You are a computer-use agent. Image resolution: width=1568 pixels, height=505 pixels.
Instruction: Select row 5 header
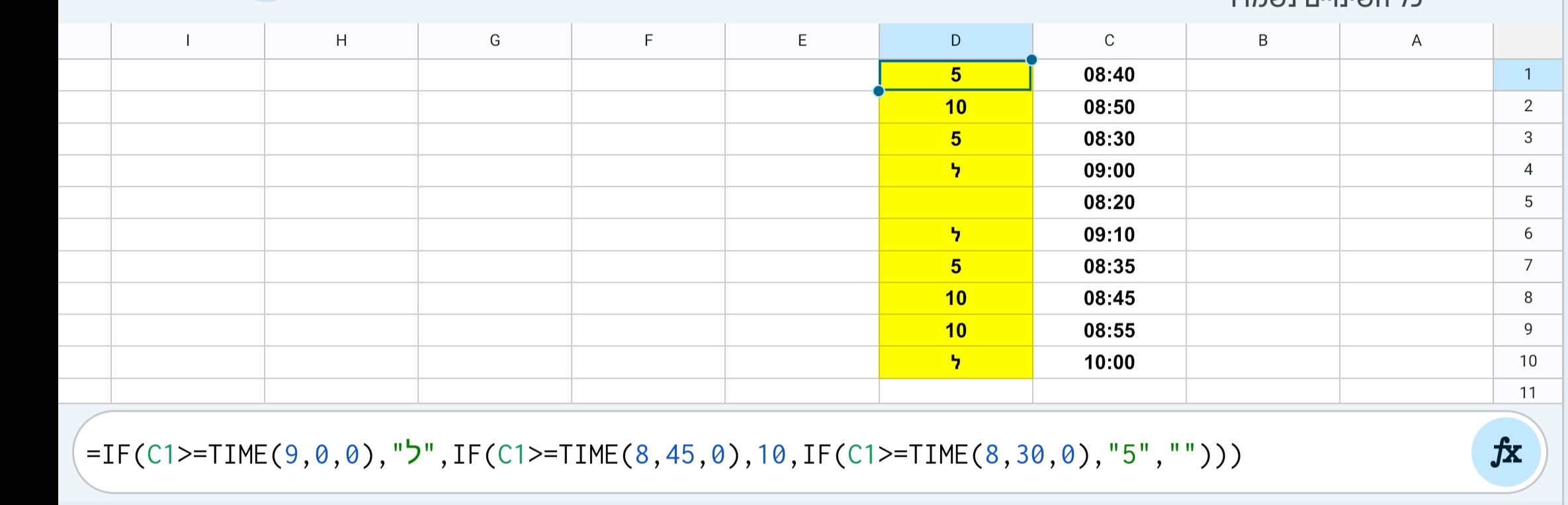1528,202
